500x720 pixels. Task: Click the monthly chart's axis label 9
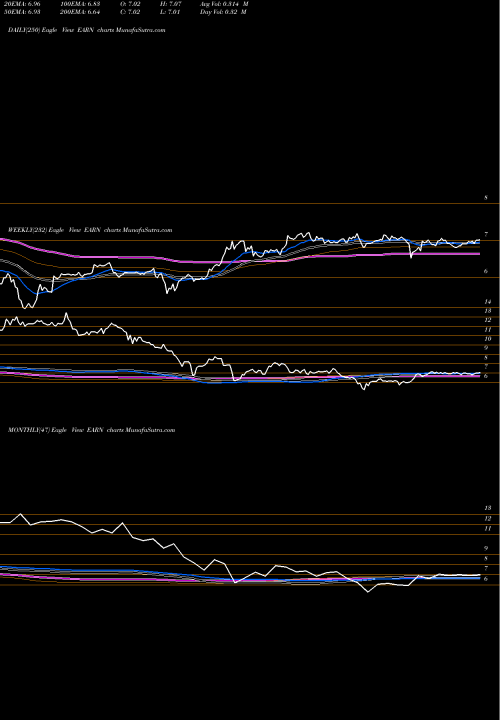click(x=486, y=548)
